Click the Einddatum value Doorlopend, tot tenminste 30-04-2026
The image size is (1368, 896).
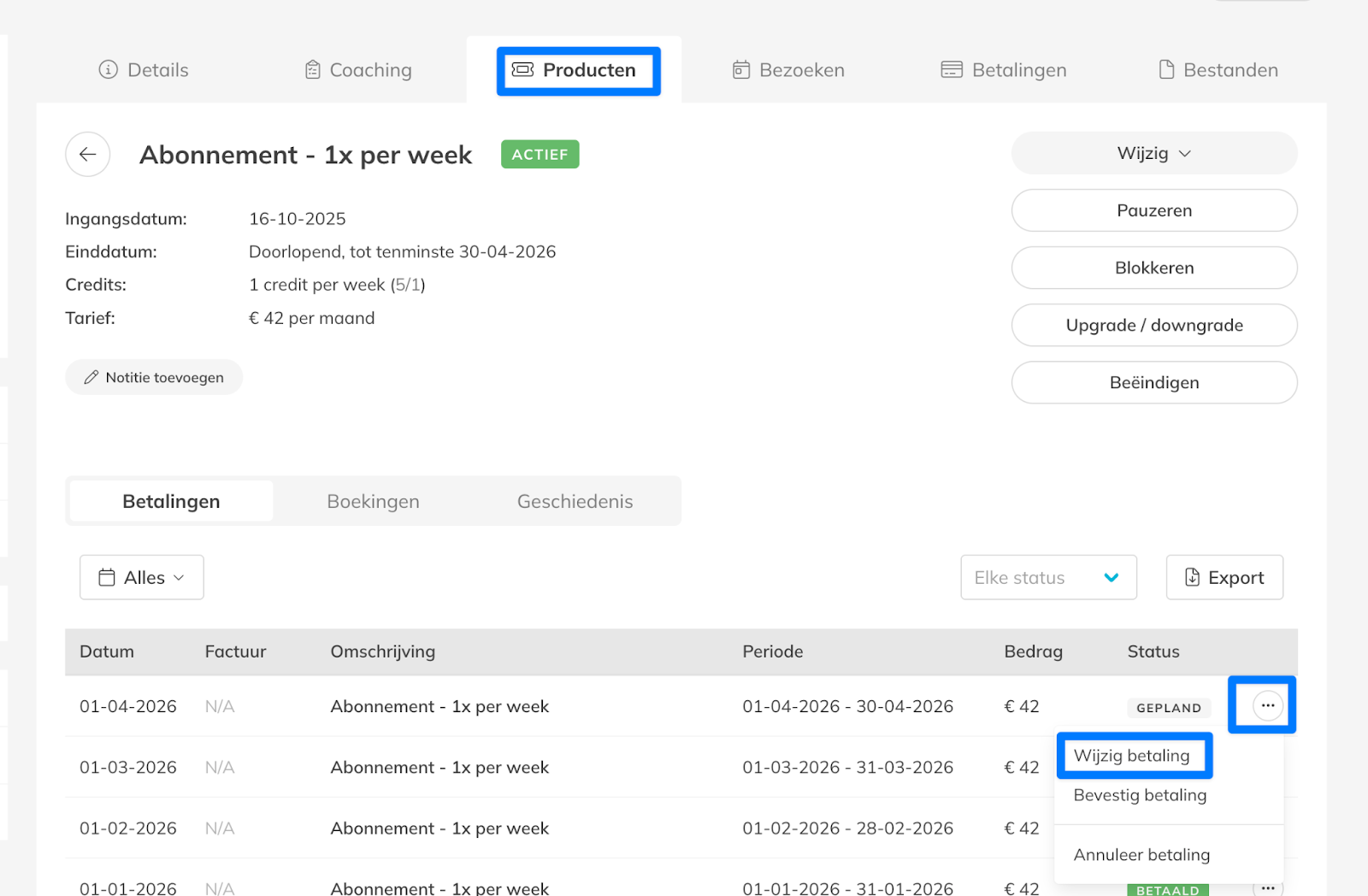(403, 252)
